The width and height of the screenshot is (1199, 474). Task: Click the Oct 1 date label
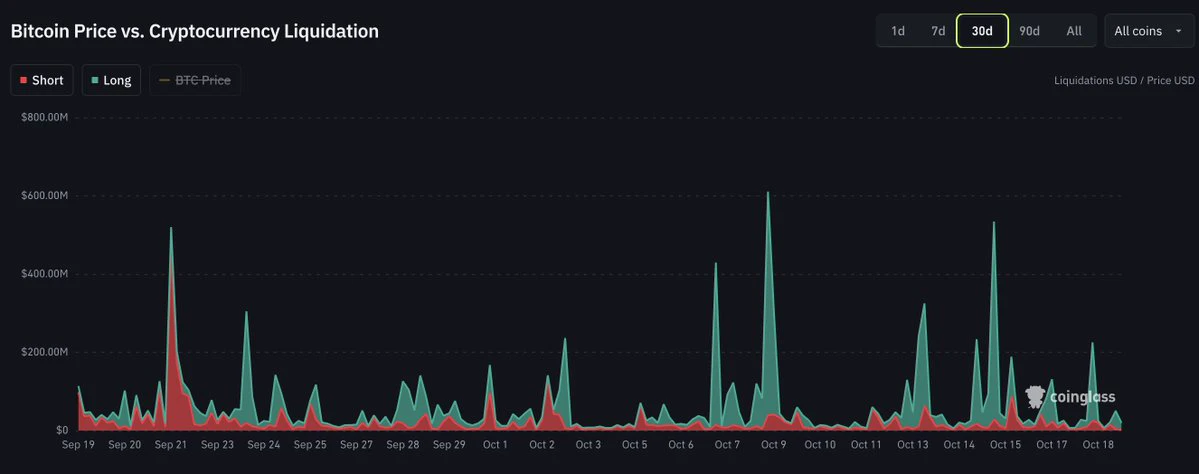(495, 445)
